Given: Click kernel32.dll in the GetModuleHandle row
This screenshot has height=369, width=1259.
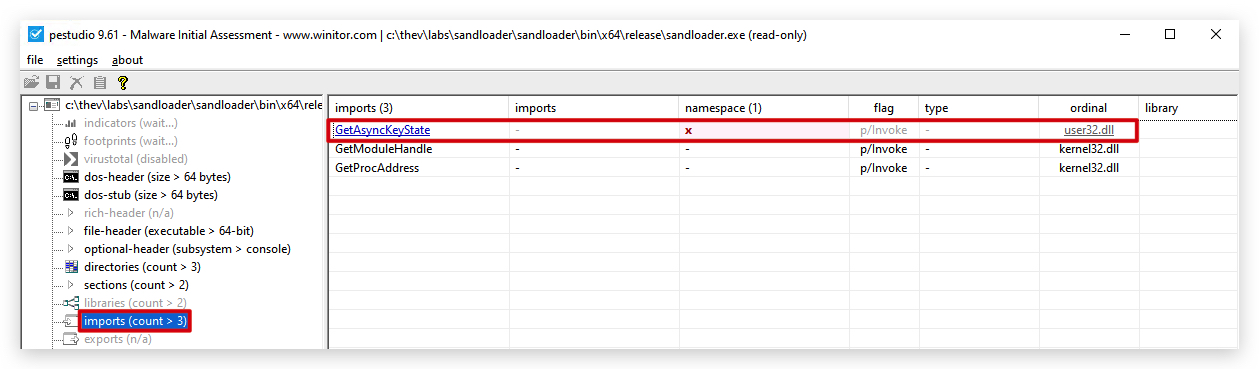Looking at the screenshot, I should point(1089,149).
